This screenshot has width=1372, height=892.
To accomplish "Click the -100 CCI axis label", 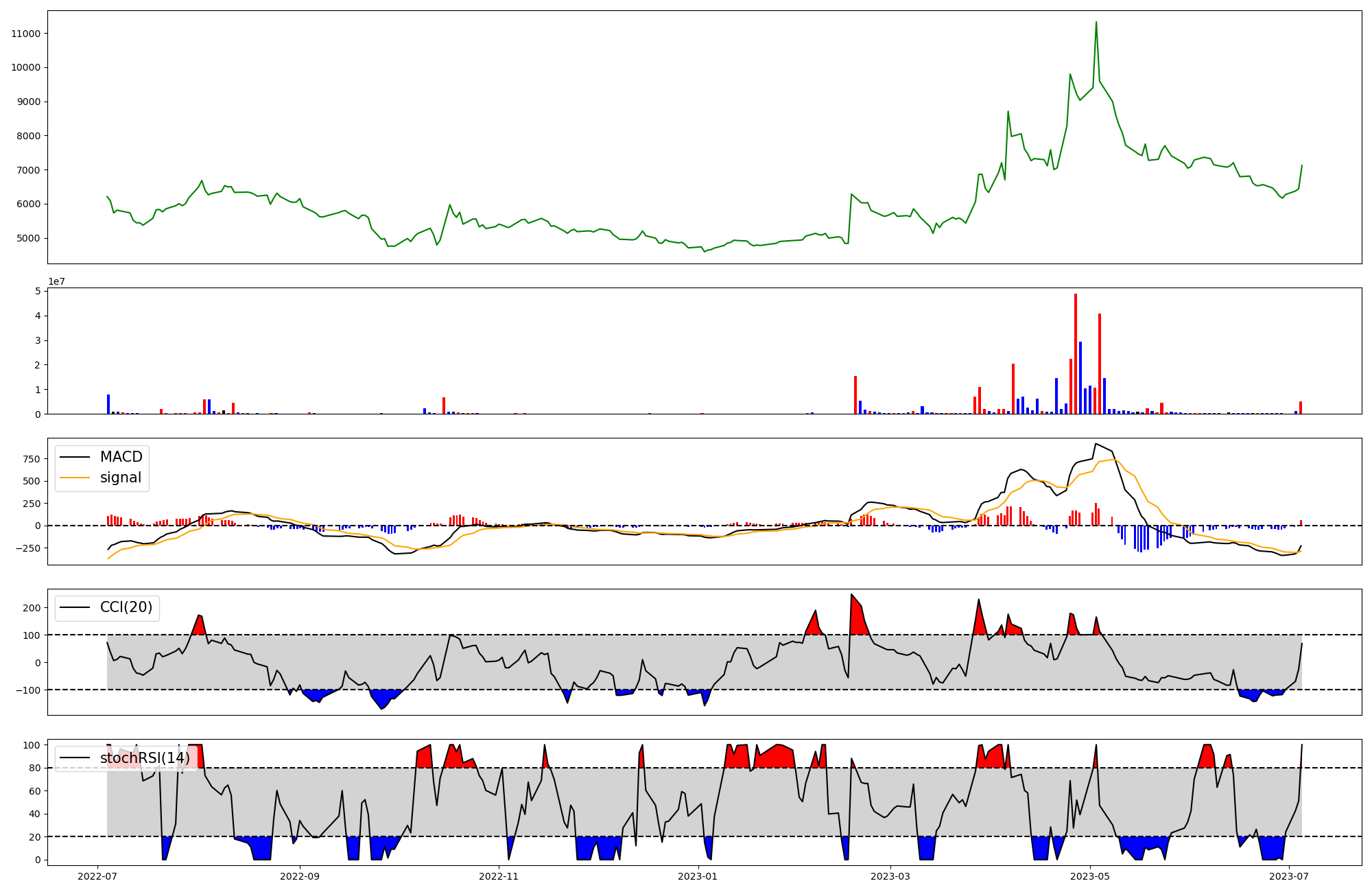I will pos(29,690).
